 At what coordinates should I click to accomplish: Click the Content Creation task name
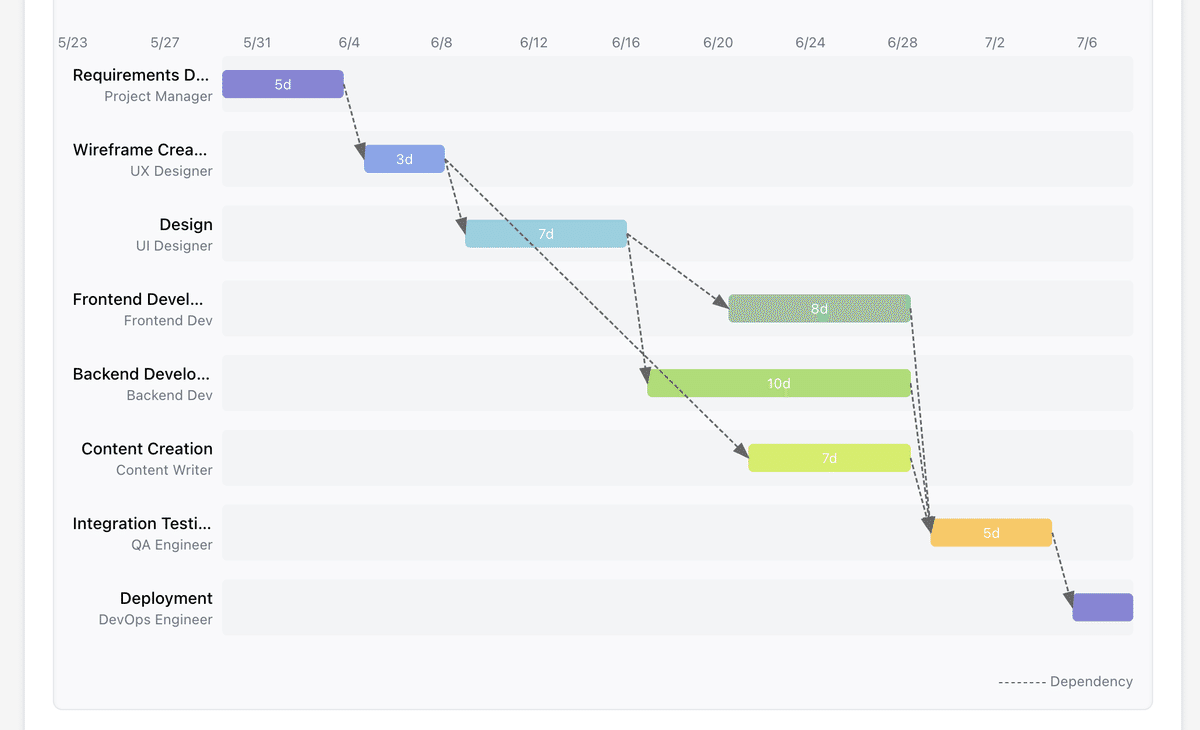(x=147, y=449)
